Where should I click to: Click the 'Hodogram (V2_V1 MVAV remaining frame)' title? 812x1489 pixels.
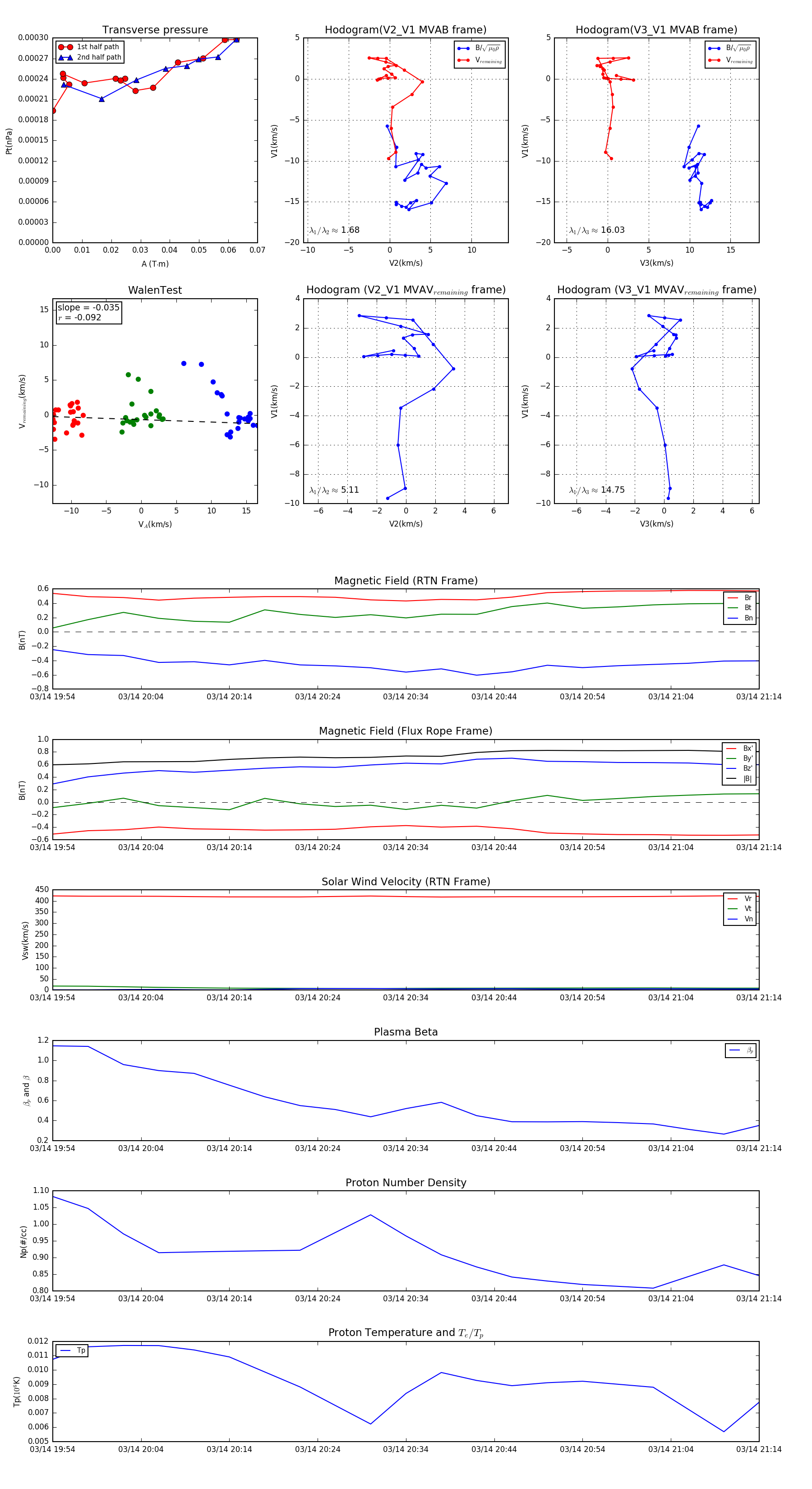[x=406, y=290]
